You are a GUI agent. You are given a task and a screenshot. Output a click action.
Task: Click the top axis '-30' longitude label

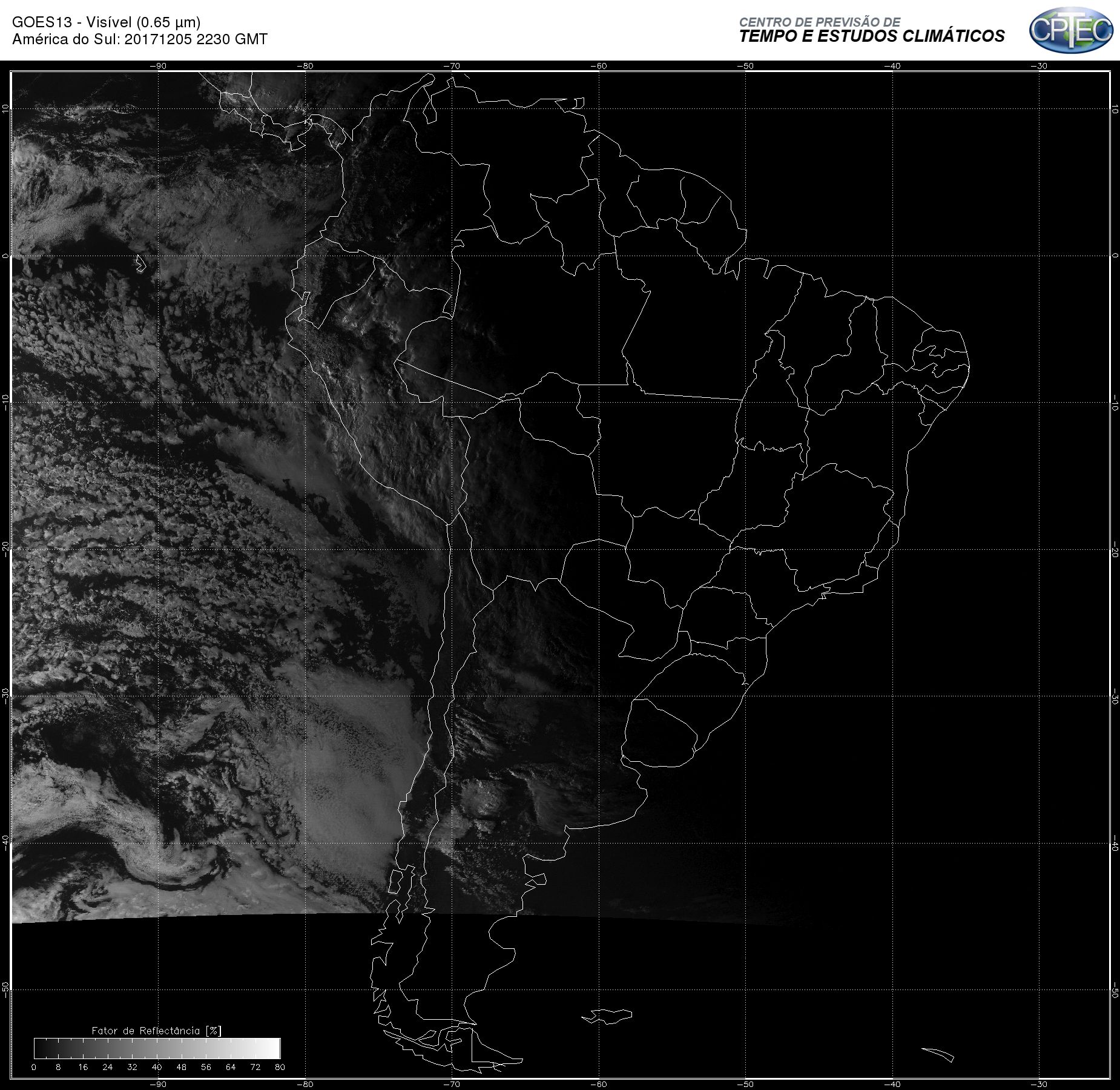coord(1039,66)
